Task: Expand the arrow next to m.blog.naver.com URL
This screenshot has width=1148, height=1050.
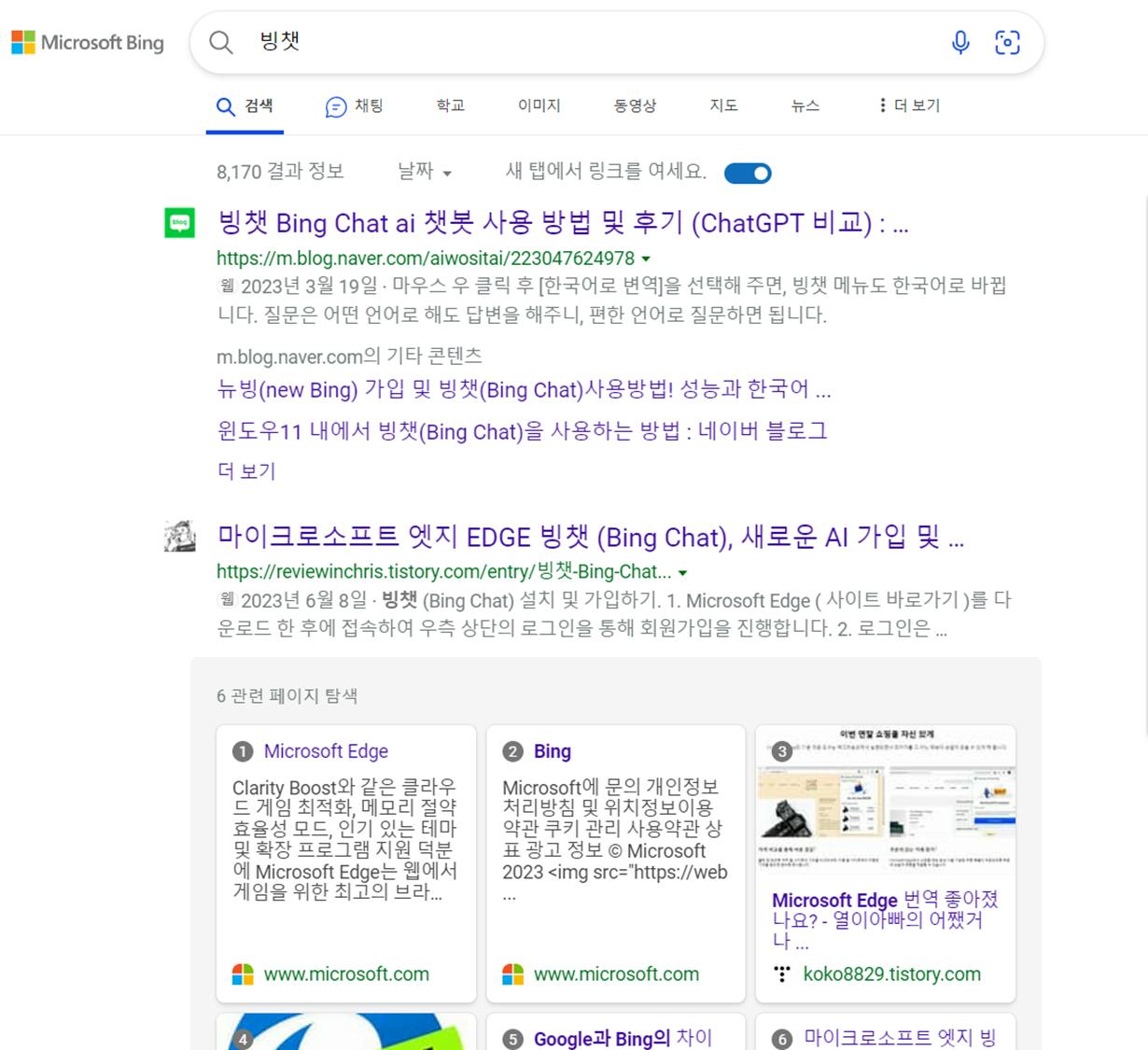Action: [646, 259]
